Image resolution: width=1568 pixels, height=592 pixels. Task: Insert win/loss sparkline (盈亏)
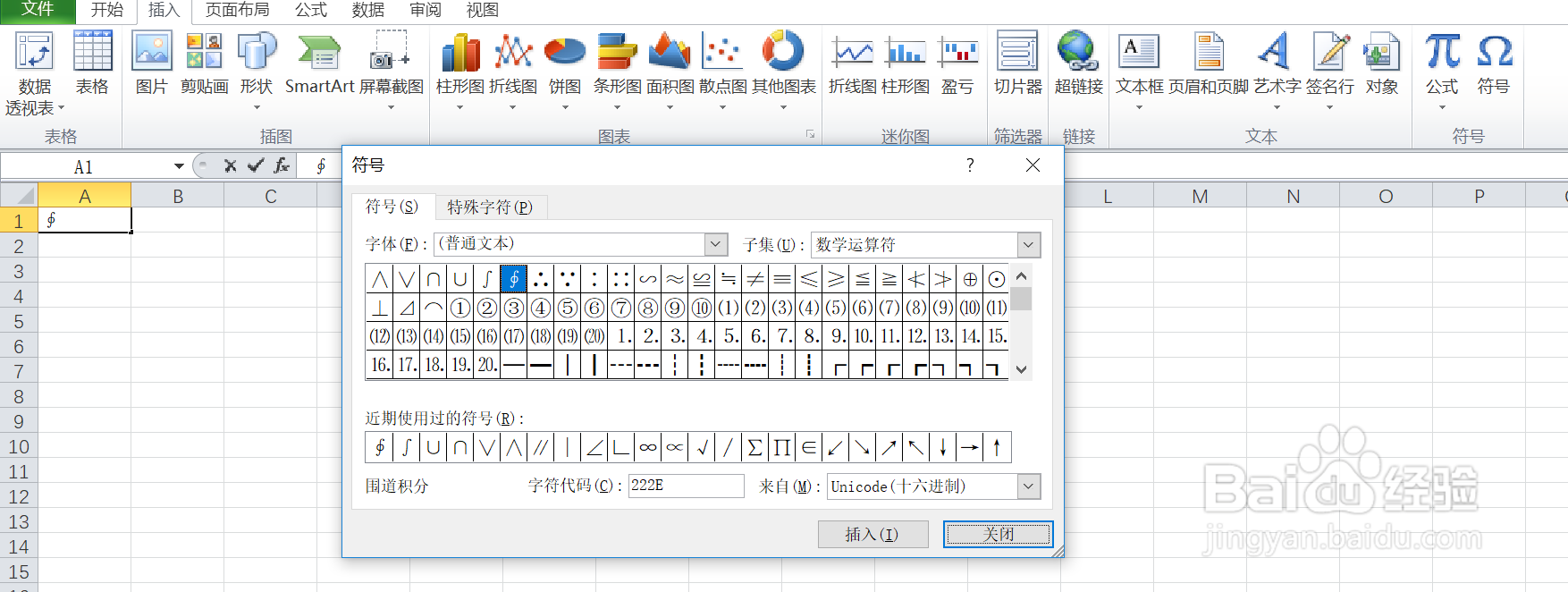(957, 64)
